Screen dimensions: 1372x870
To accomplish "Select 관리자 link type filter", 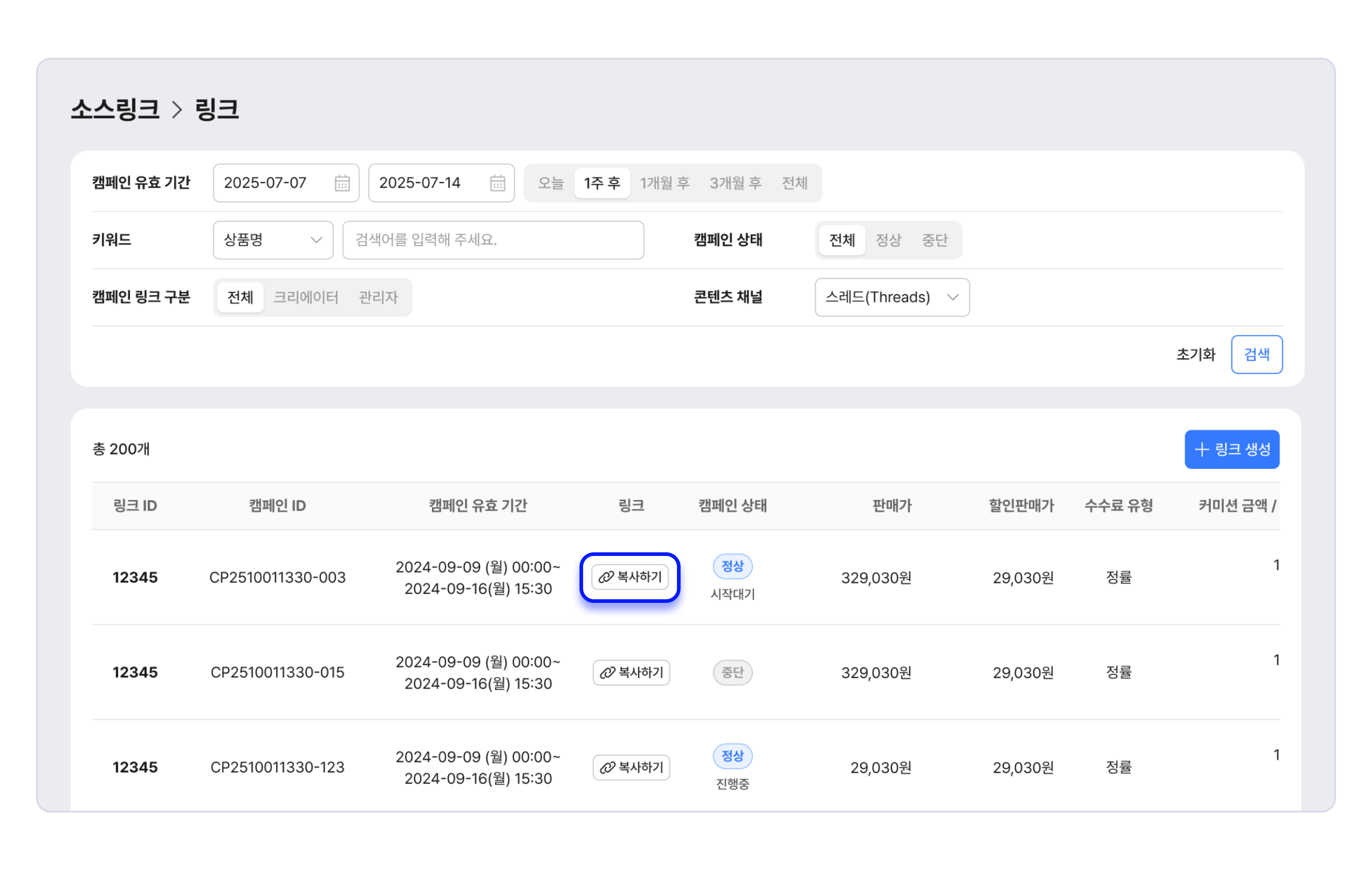I will point(378,297).
